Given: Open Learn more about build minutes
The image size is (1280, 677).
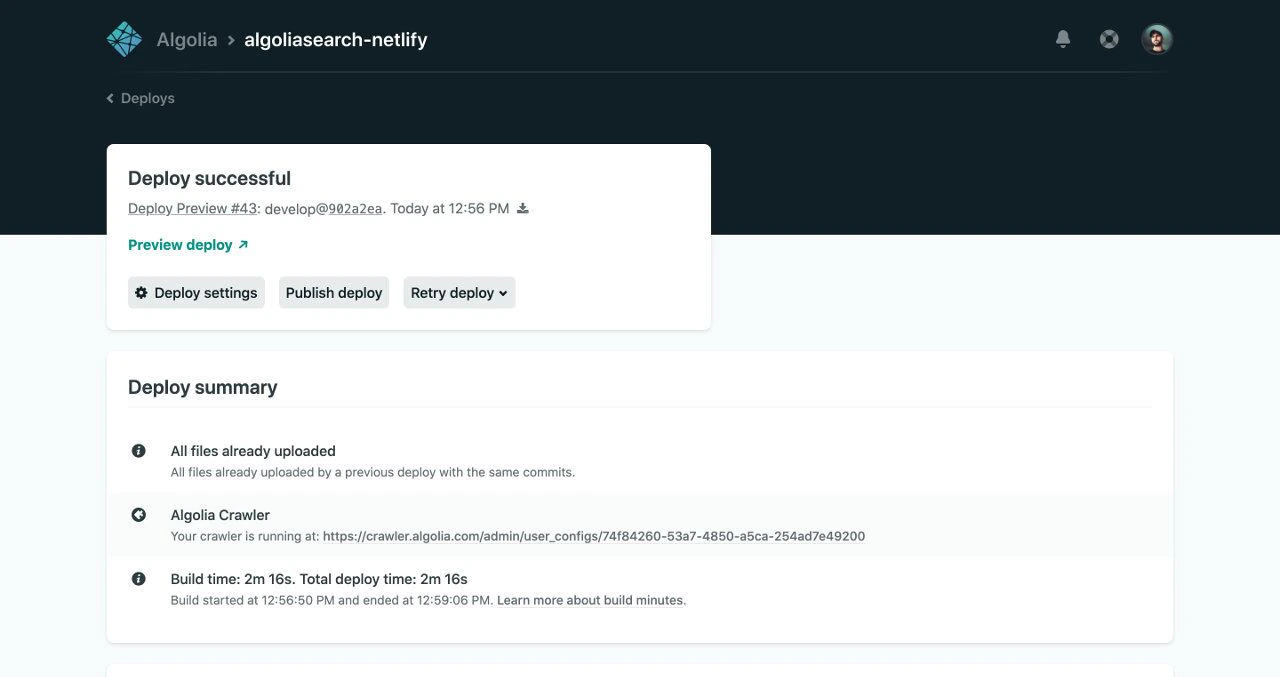Looking at the screenshot, I should click(590, 600).
